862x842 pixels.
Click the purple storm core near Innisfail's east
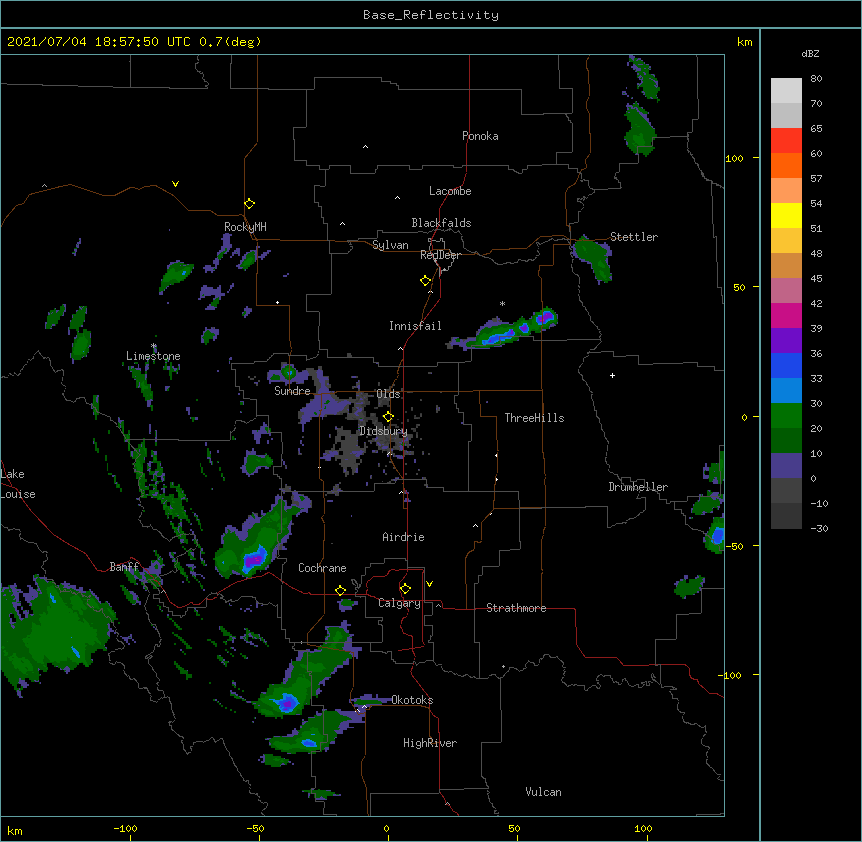544,317
